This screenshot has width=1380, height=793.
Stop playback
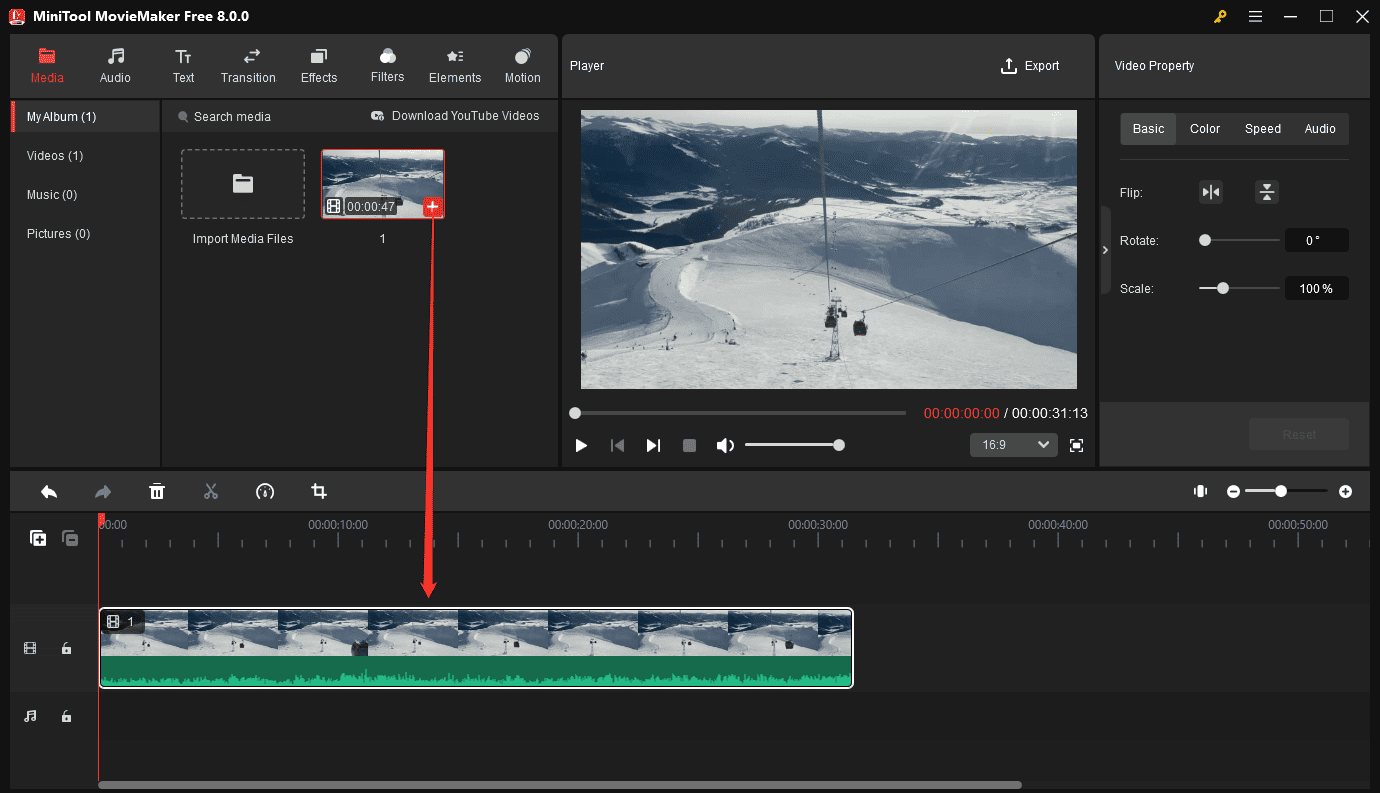[x=689, y=445]
